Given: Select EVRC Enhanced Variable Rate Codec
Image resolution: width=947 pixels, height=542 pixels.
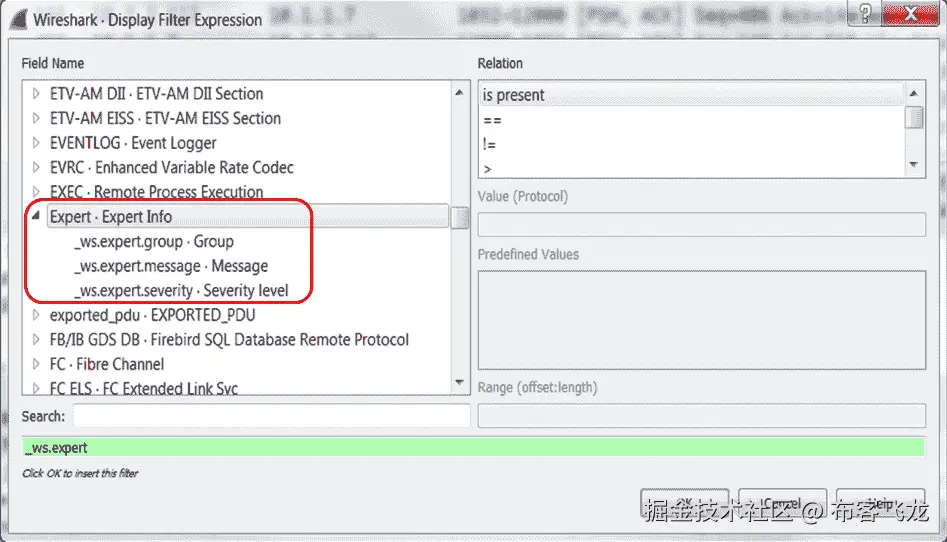Looking at the screenshot, I should pos(172,167).
